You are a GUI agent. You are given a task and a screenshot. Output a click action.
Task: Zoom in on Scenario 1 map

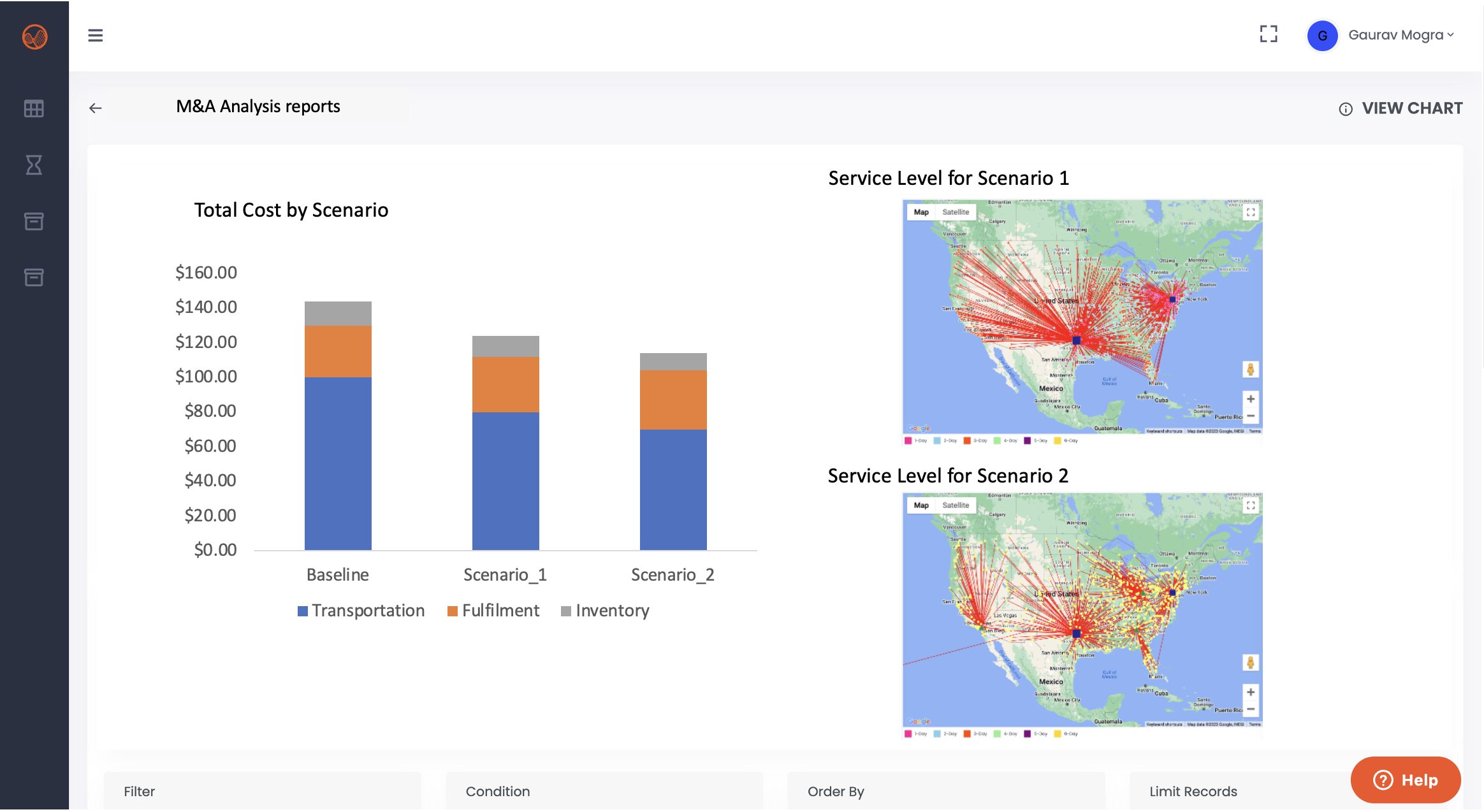[1251, 399]
